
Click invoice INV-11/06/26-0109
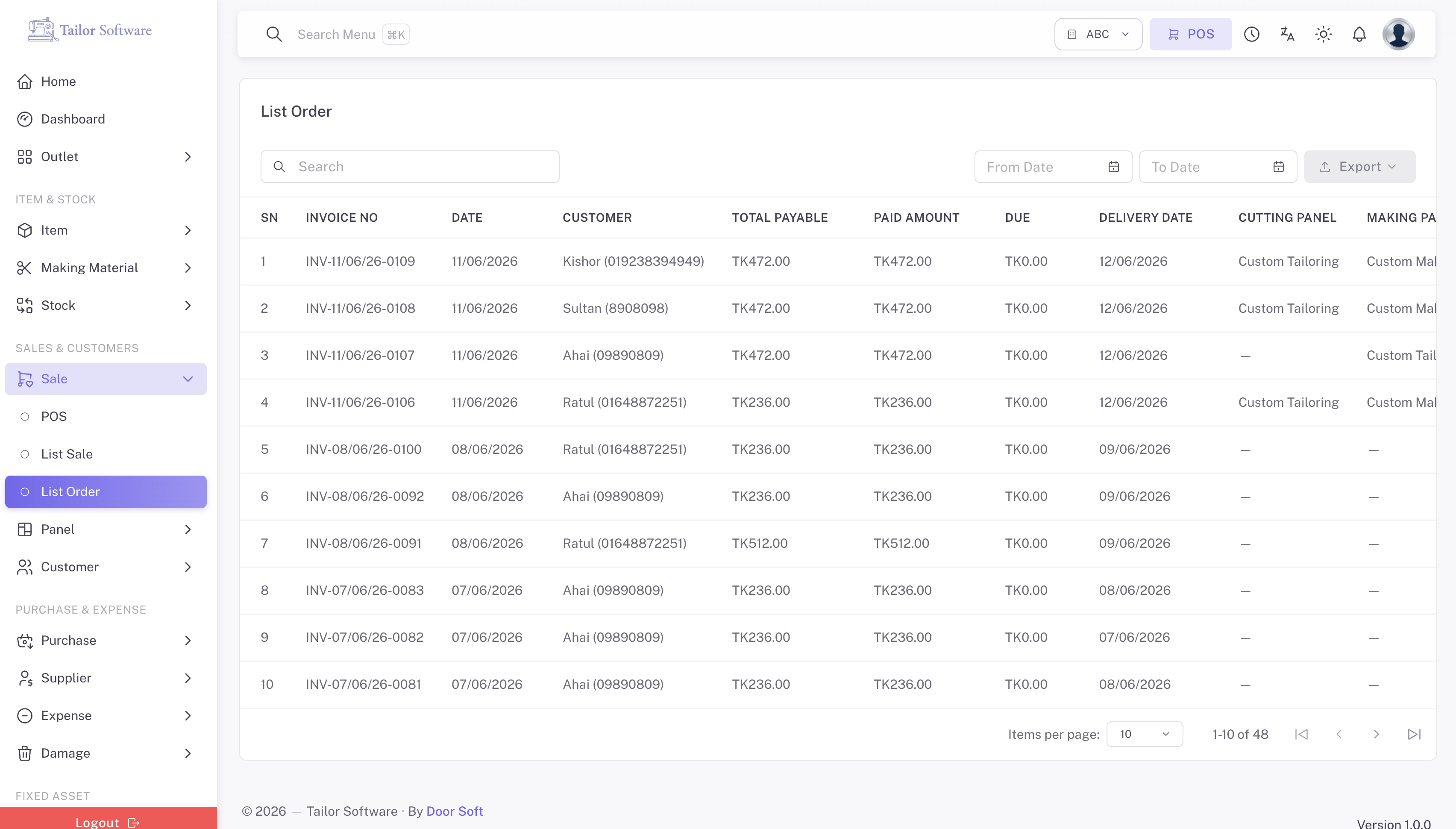tap(360, 262)
